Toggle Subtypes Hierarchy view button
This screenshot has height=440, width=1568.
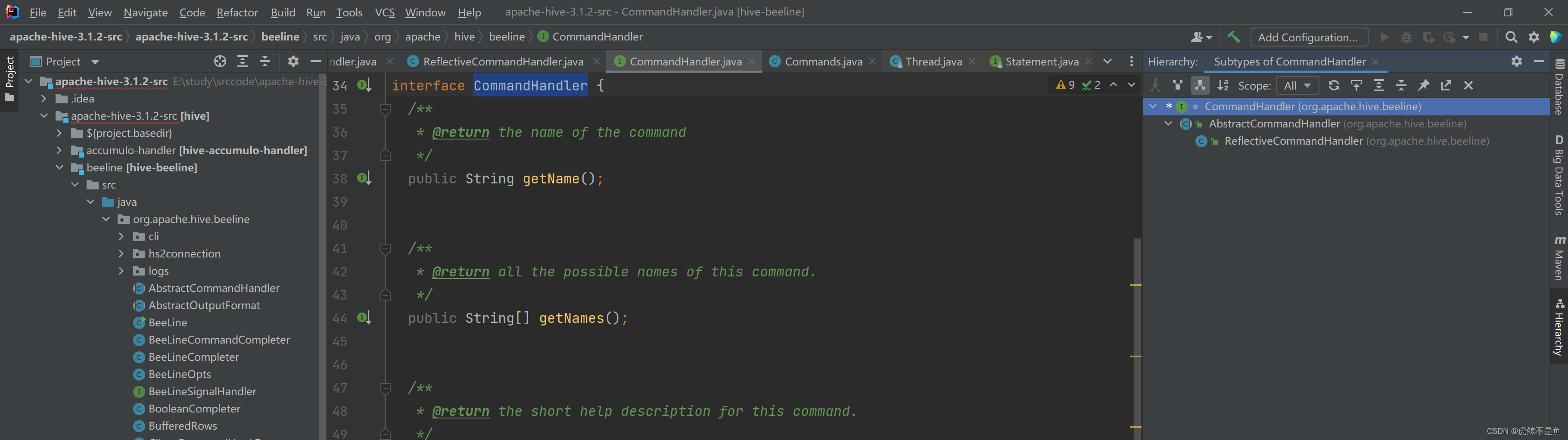coord(1201,85)
